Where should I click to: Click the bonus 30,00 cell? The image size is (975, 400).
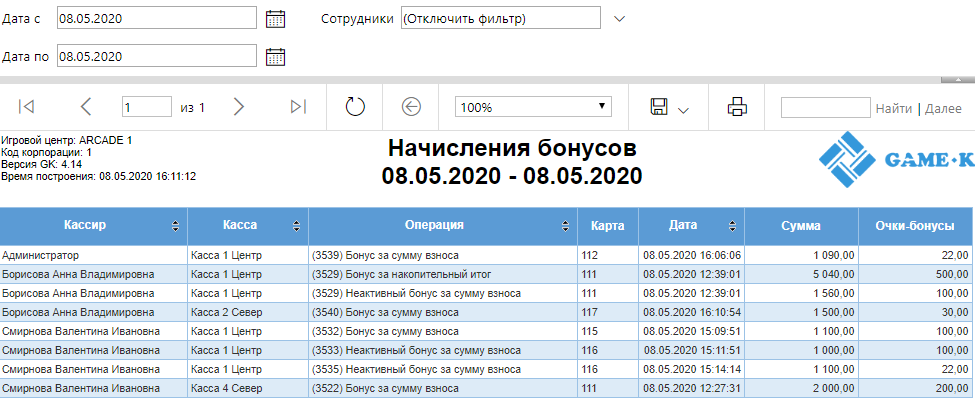(x=917, y=312)
